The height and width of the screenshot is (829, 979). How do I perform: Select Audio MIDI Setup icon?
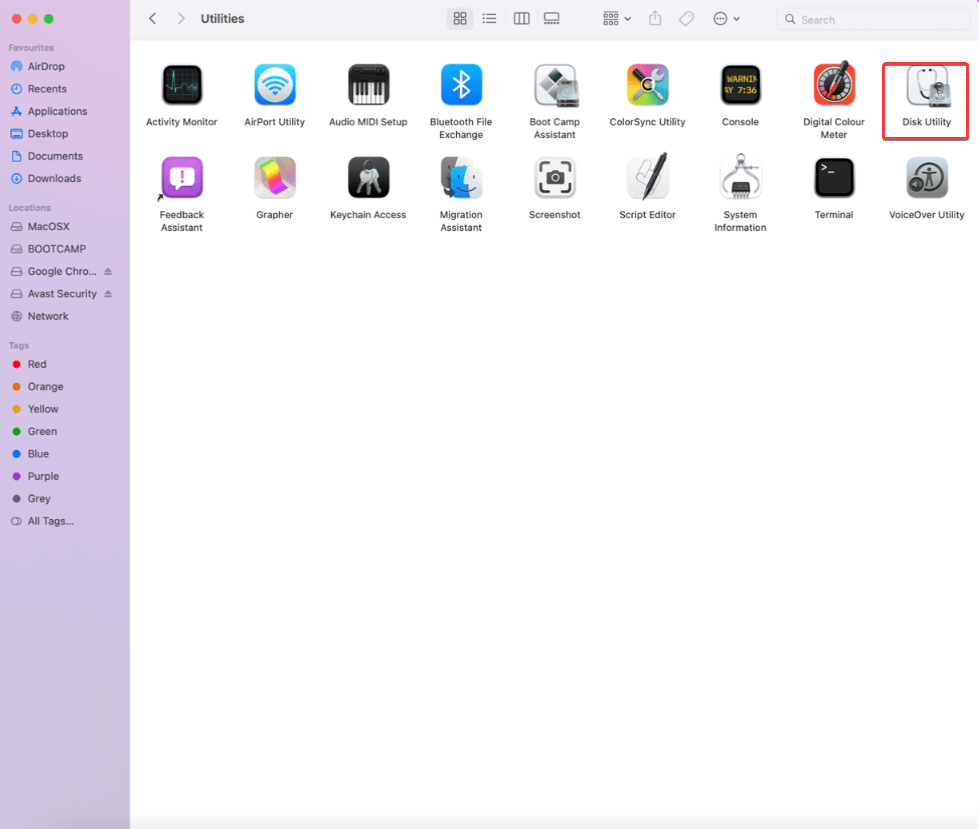368,85
